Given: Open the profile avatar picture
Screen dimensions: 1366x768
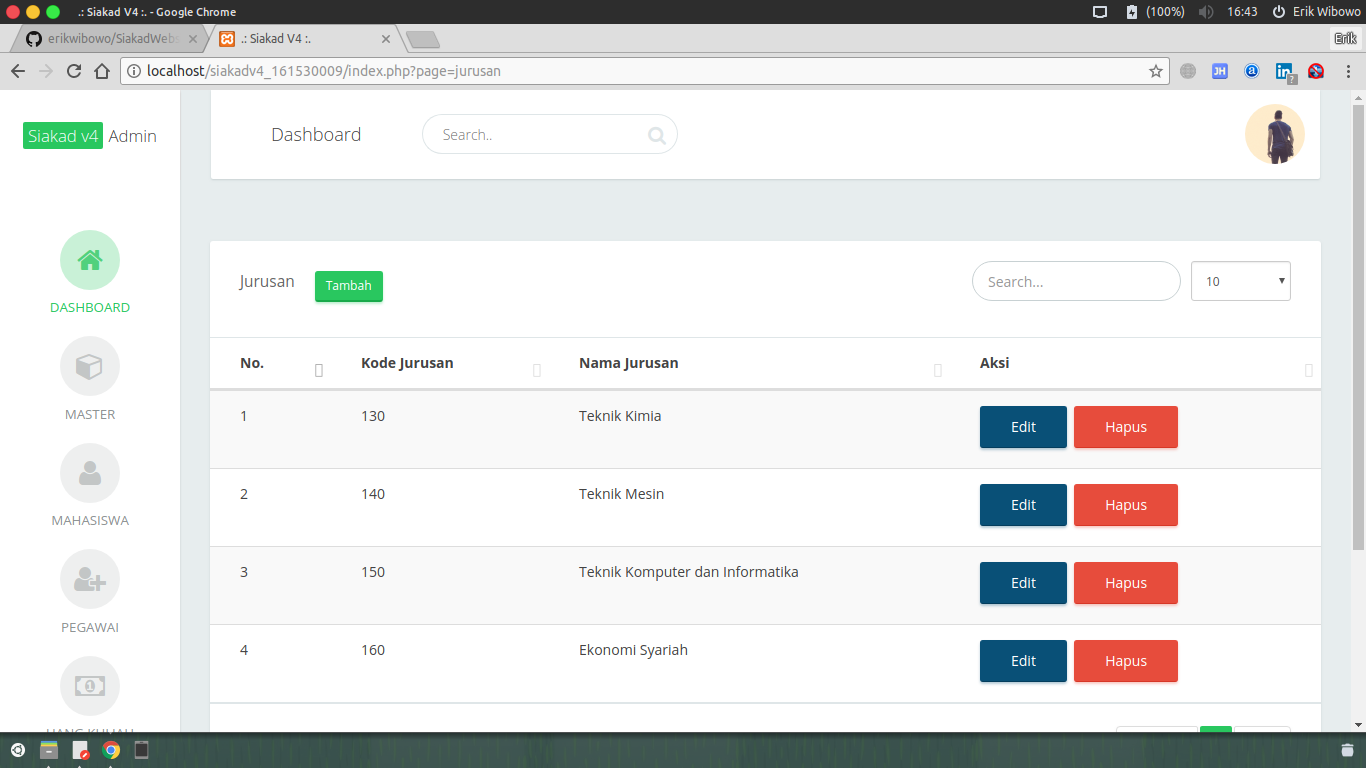Looking at the screenshot, I should [x=1274, y=133].
